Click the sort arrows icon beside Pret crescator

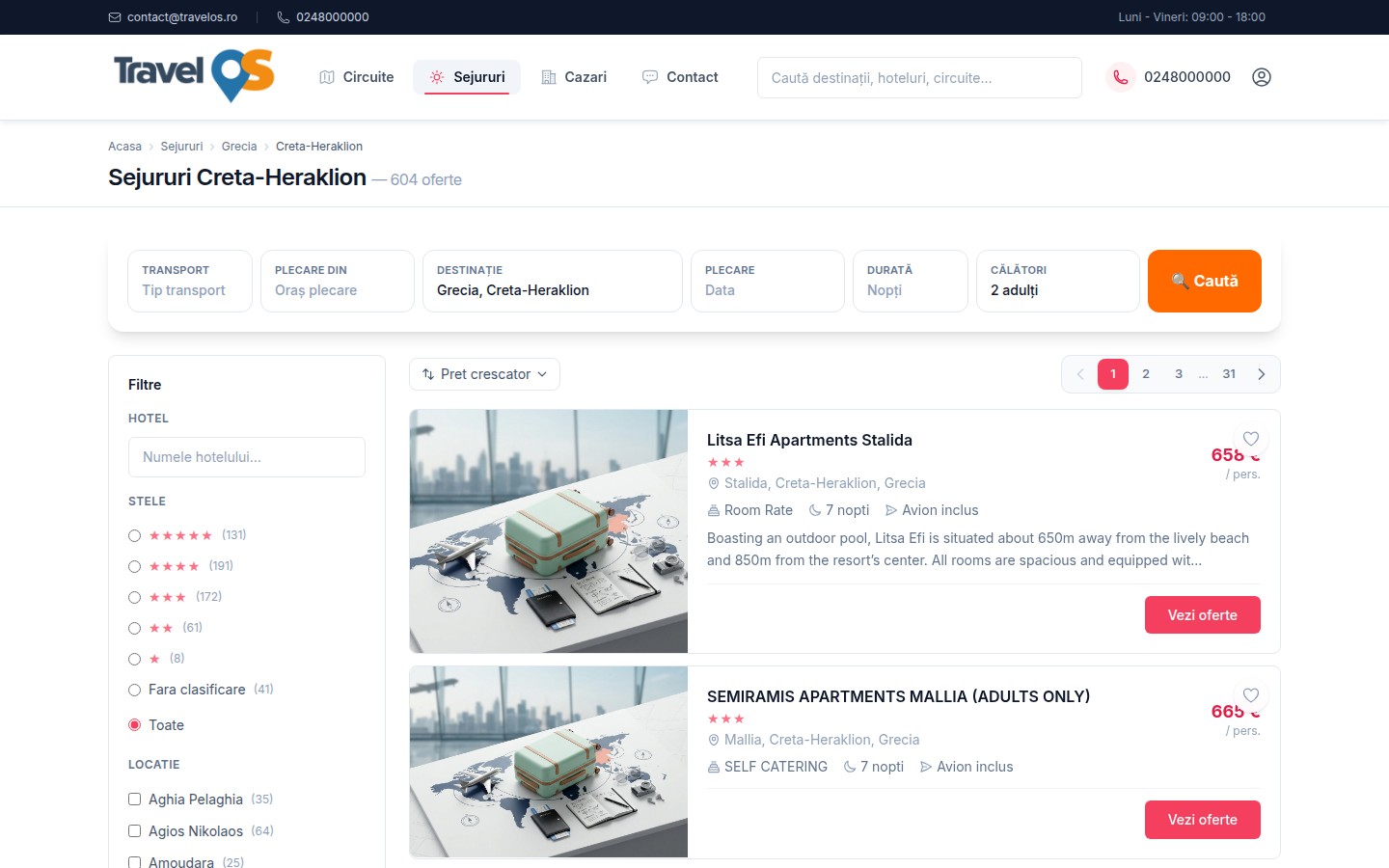428,374
